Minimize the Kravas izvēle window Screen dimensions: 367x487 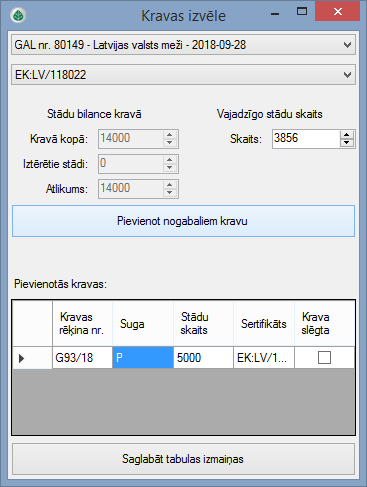(x=275, y=13)
